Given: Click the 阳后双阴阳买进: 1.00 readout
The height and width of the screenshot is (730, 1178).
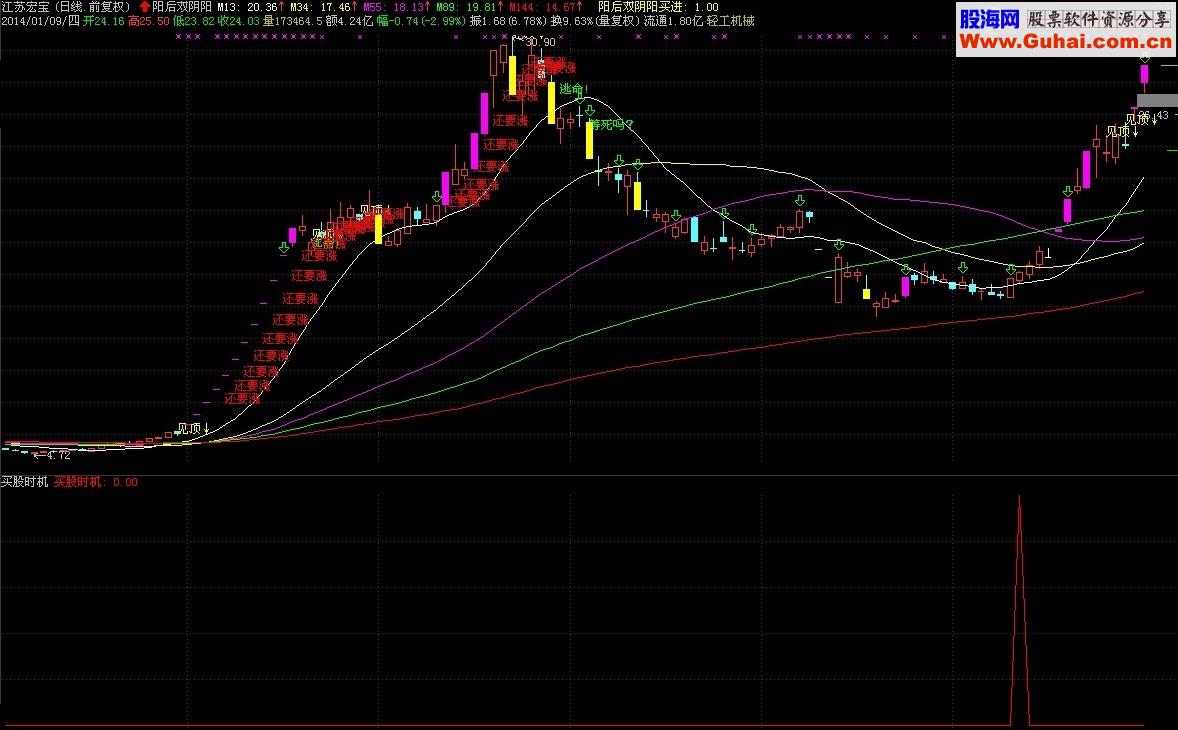Looking at the screenshot, I should pyautogui.click(x=658, y=7).
